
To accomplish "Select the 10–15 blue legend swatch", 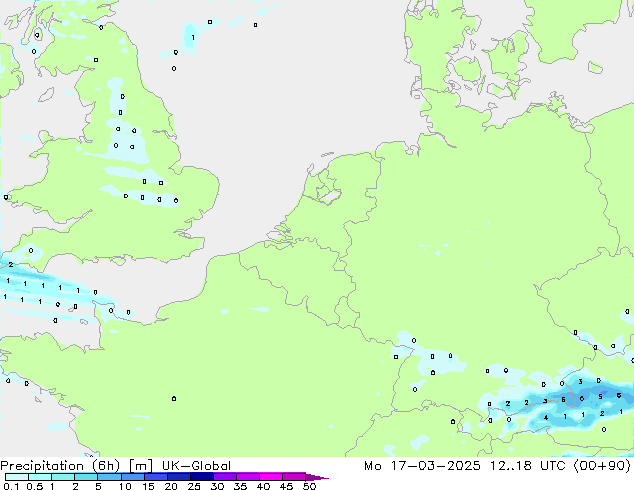I will coord(132,477).
